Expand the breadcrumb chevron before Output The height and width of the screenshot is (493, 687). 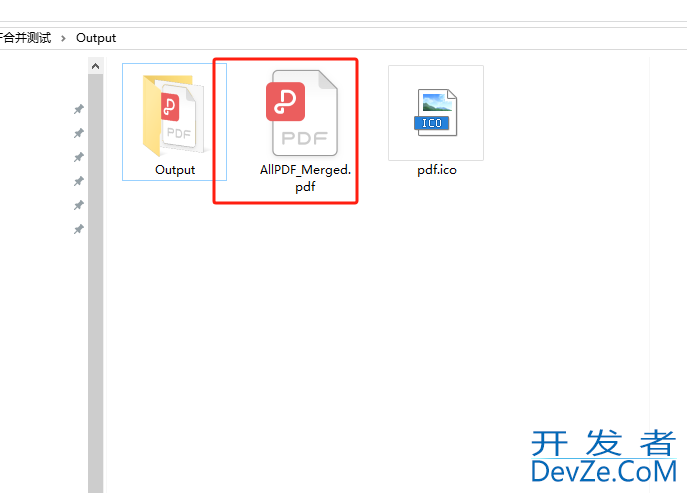(x=64, y=38)
